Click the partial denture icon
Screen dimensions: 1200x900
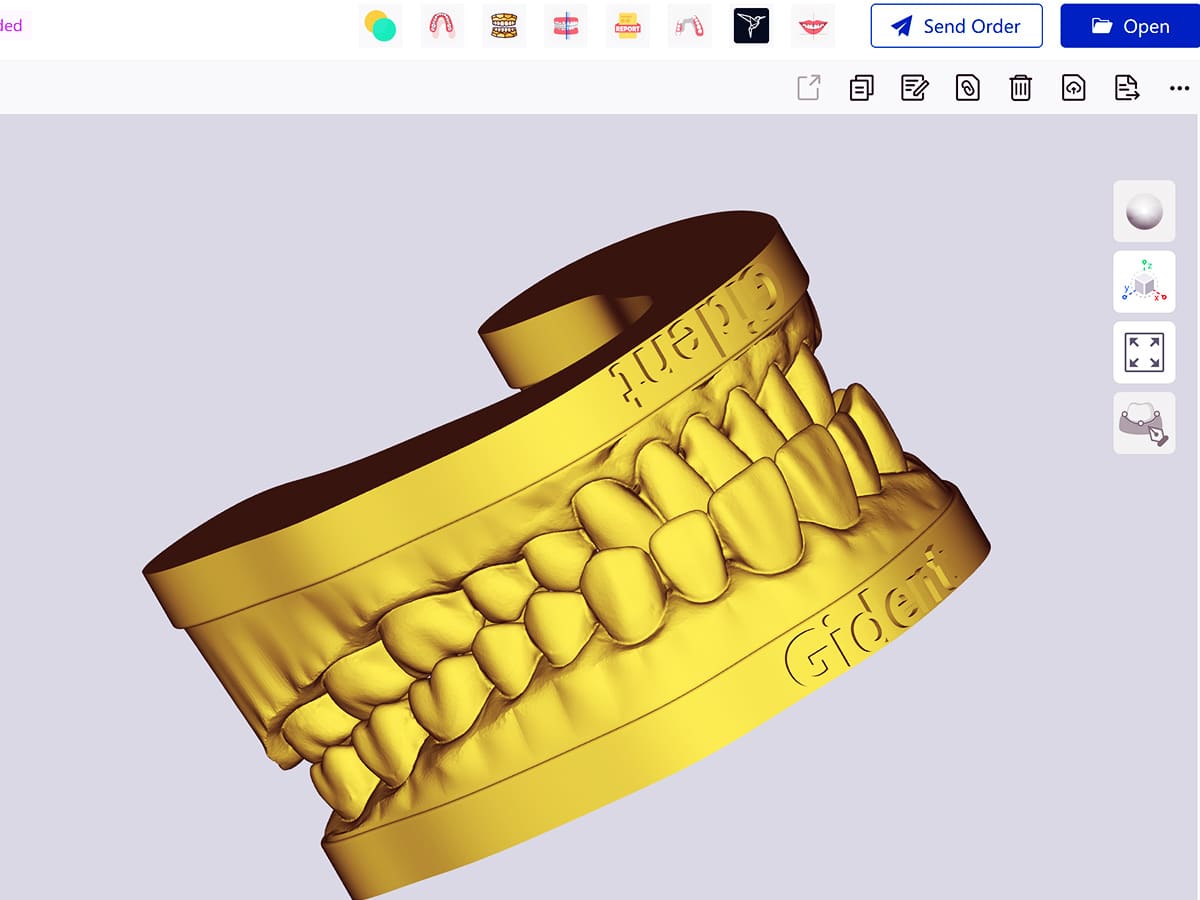pos(690,26)
